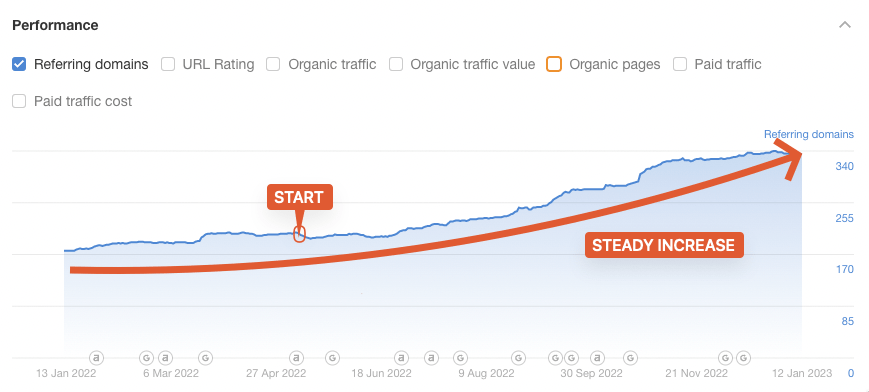Click the STEADY INCREASE annotation label

663,245
